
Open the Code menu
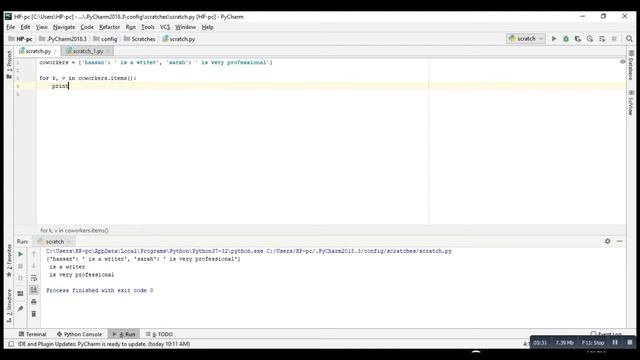pos(87,27)
